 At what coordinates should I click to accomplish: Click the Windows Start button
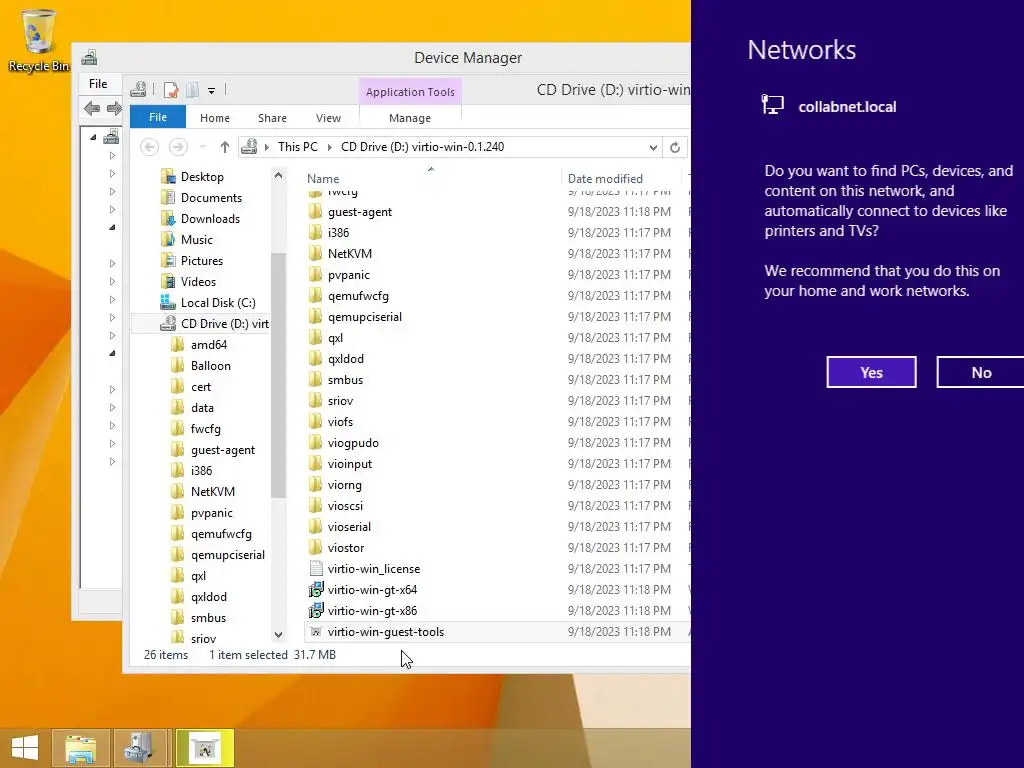click(x=25, y=748)
